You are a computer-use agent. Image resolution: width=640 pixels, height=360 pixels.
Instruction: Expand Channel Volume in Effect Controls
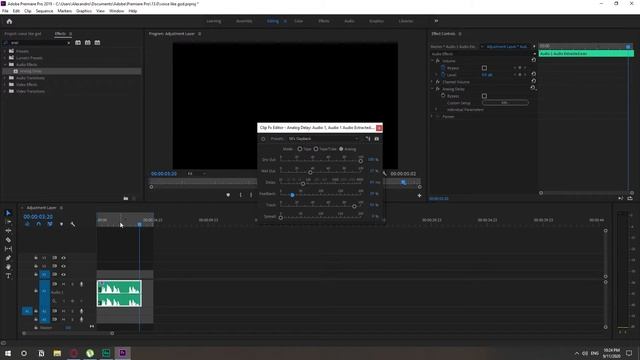pyautogui.click(x=432, y=82)
